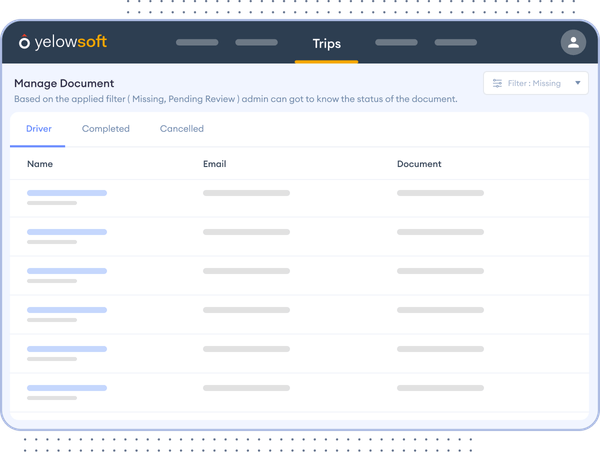
Task: Select the Trips menu item
Action: coord(326,44)
